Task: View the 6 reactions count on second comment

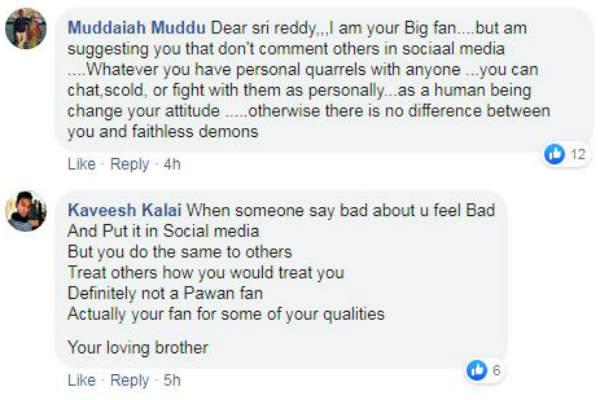Action: coord(497,370)
